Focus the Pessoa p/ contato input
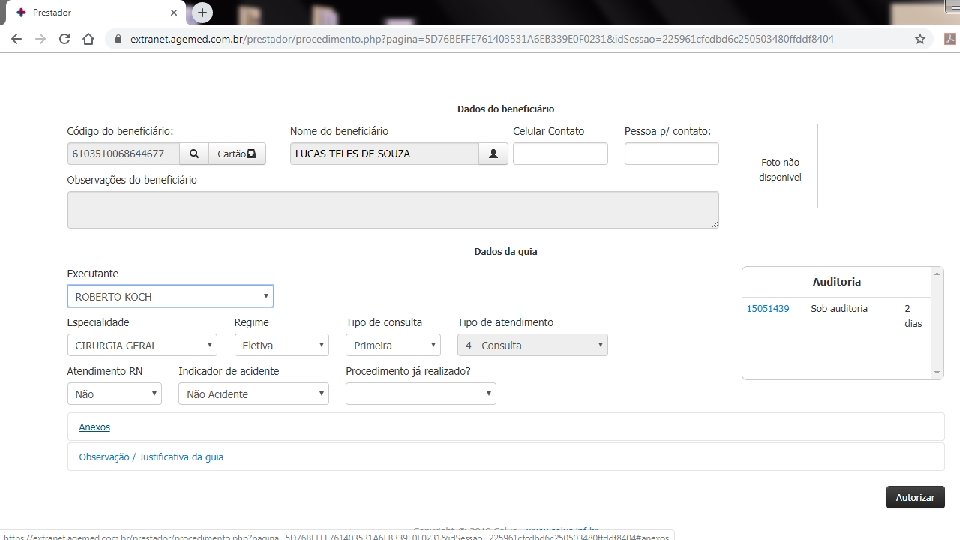Screen dimensions: 960x540 pyautogui.click(x=671, y=154)
